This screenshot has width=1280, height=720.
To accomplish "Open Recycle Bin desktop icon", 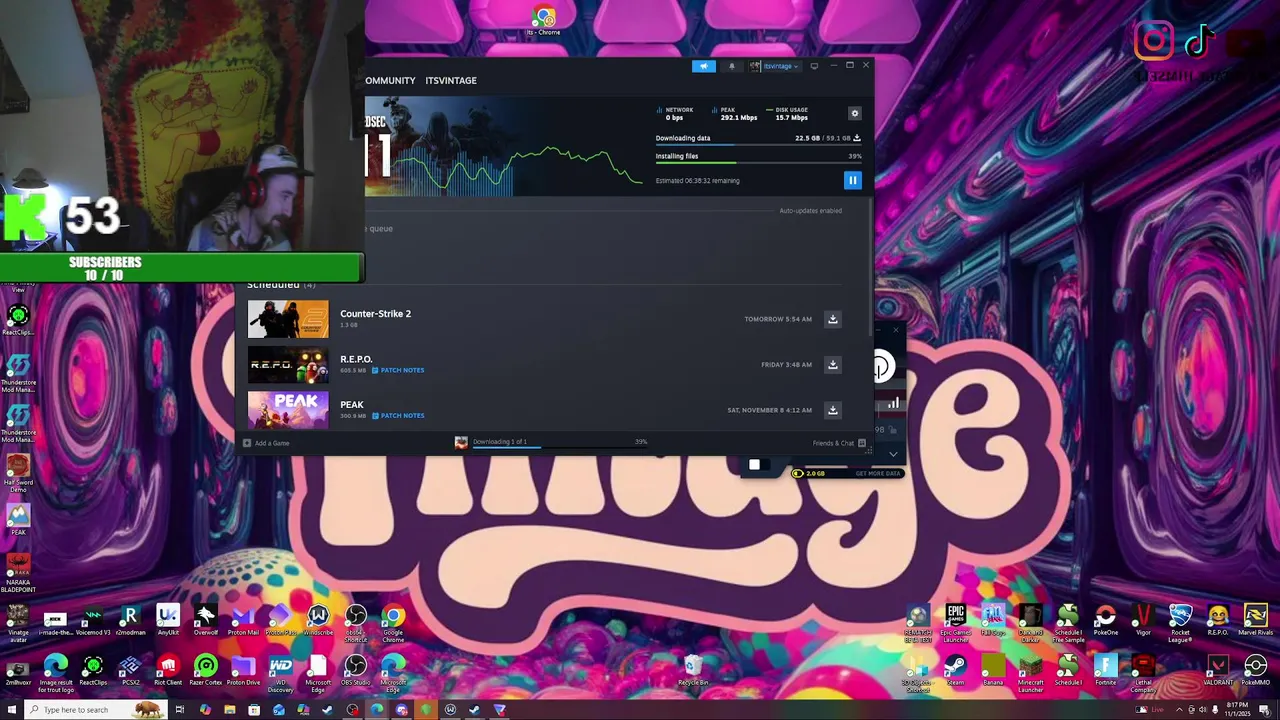I will coord(693,670).
